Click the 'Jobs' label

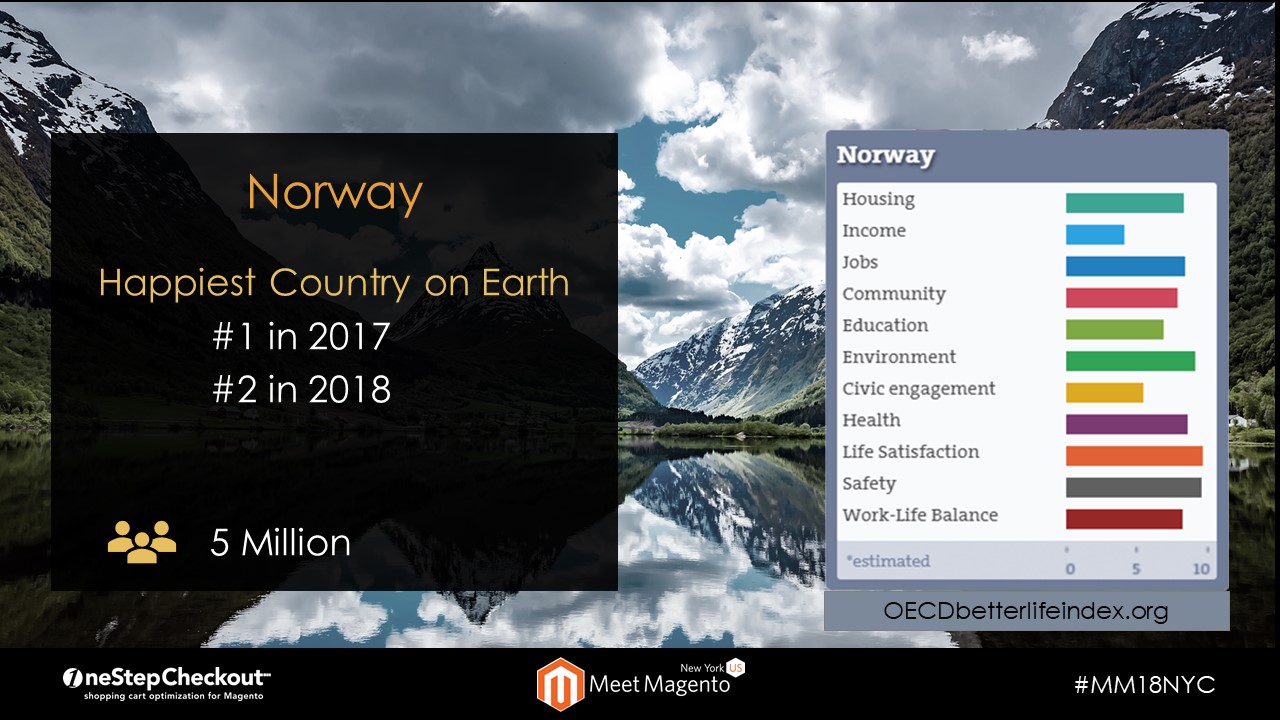tap(860, 262)
